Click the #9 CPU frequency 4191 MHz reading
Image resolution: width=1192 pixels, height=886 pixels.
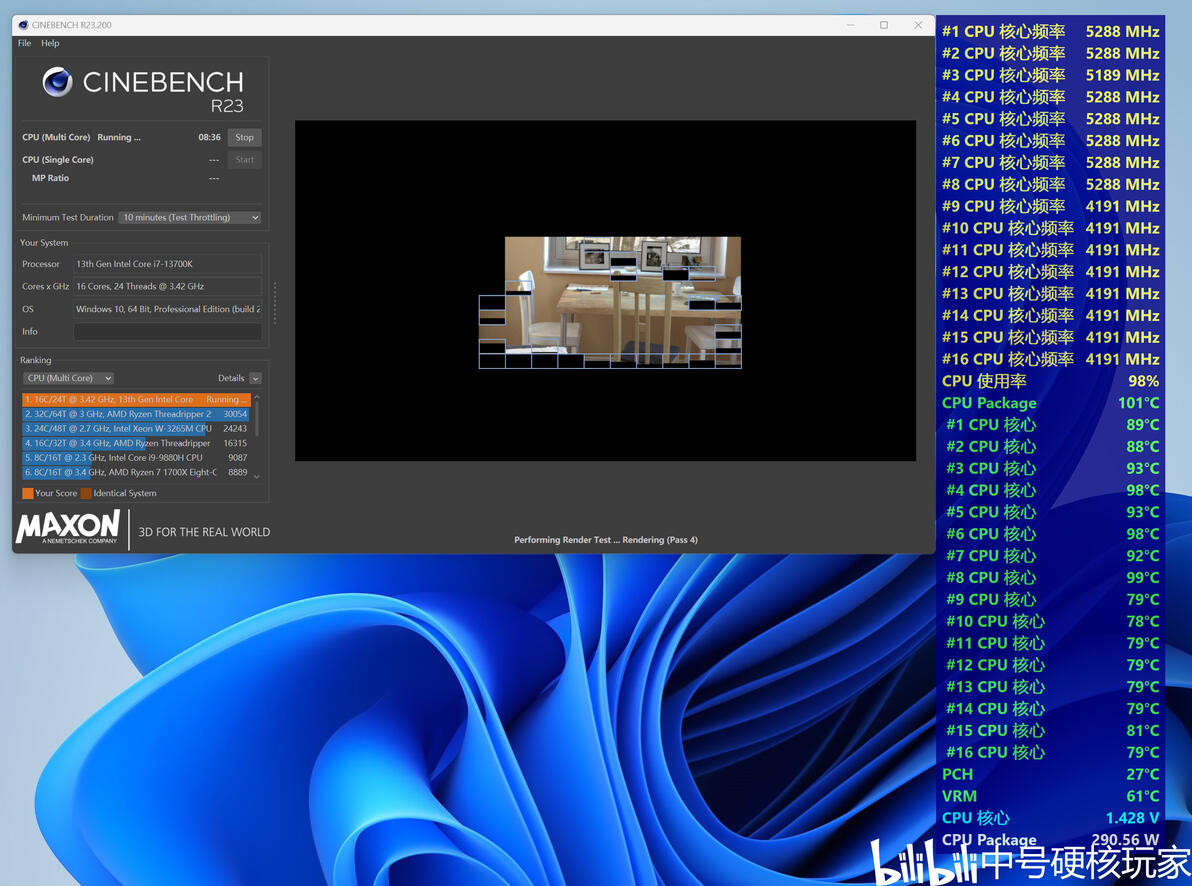click(x=1122, y=206)
